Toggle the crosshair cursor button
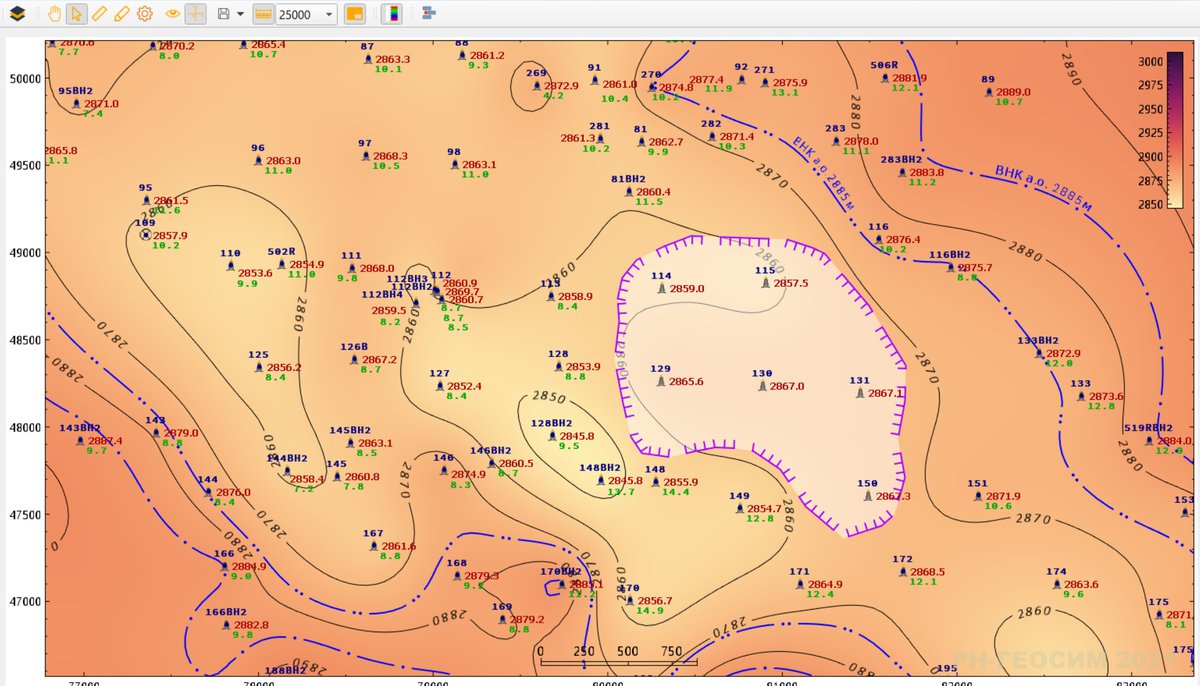The height and width of the screenshot is (686, 1200). (196, 14)
